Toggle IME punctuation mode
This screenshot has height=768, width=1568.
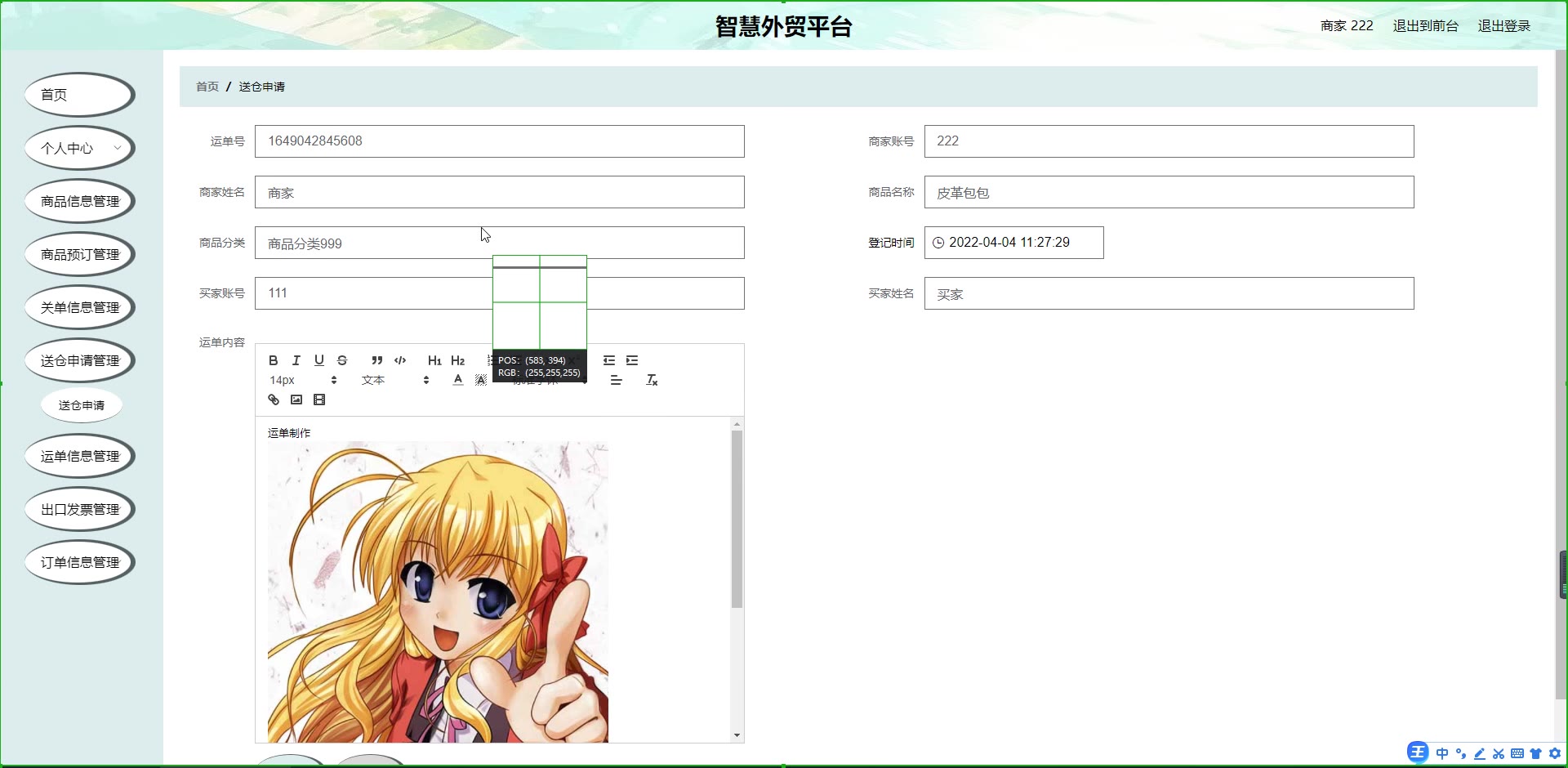[1461, 753]
